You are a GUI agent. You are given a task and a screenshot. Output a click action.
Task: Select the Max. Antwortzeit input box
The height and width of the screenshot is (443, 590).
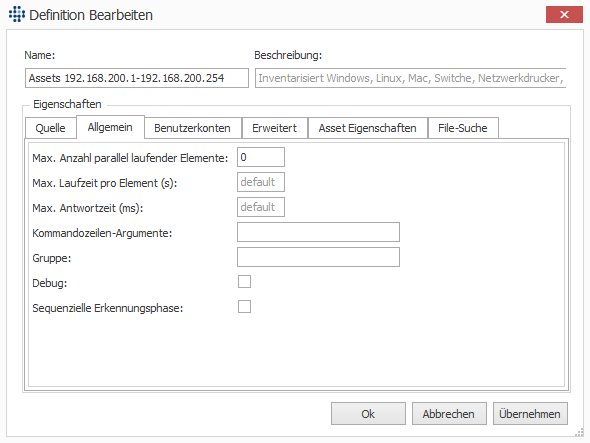[x=261, y=207]
